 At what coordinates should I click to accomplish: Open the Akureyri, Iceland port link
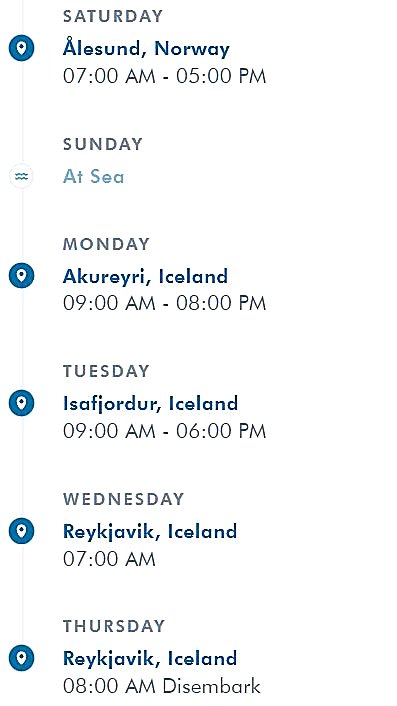145,276
